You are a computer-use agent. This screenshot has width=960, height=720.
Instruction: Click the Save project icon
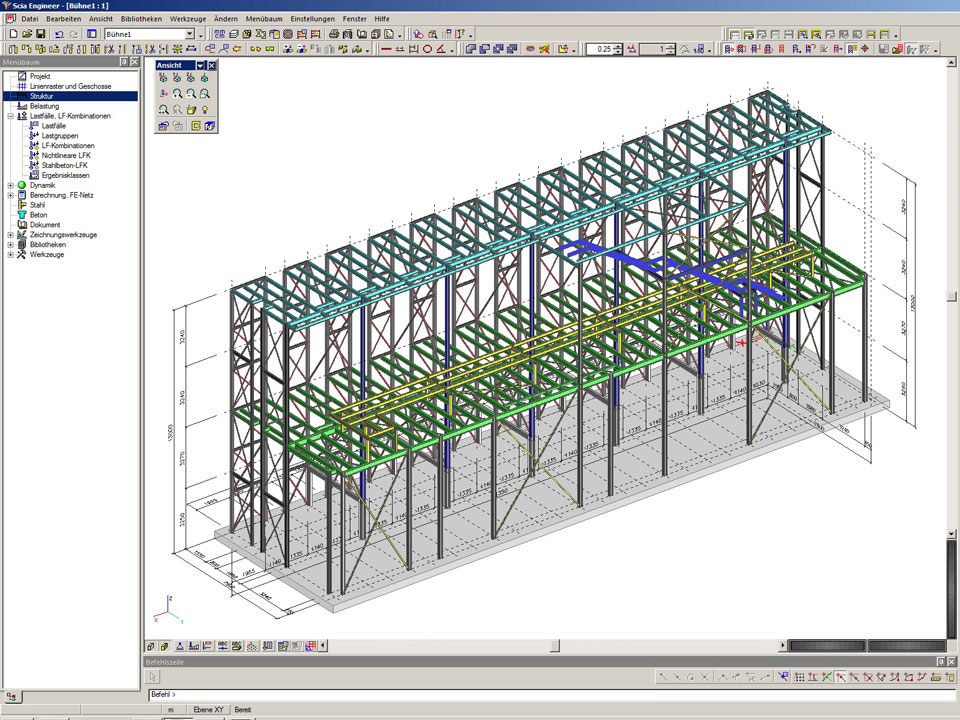pyautogui.click(x=41, y=34)
